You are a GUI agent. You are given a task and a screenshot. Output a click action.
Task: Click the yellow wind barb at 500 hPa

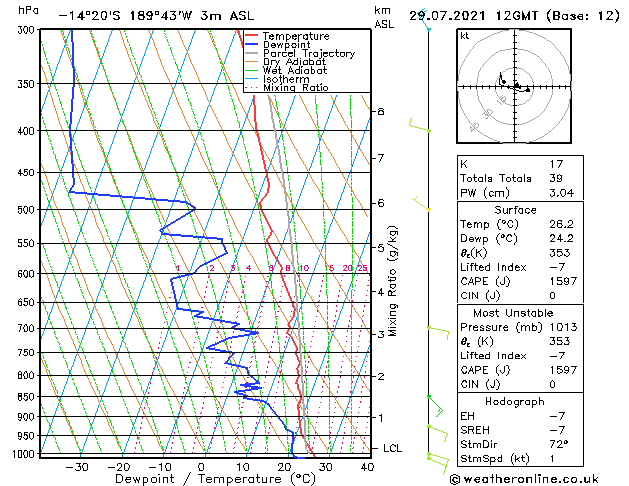[422, 203]
